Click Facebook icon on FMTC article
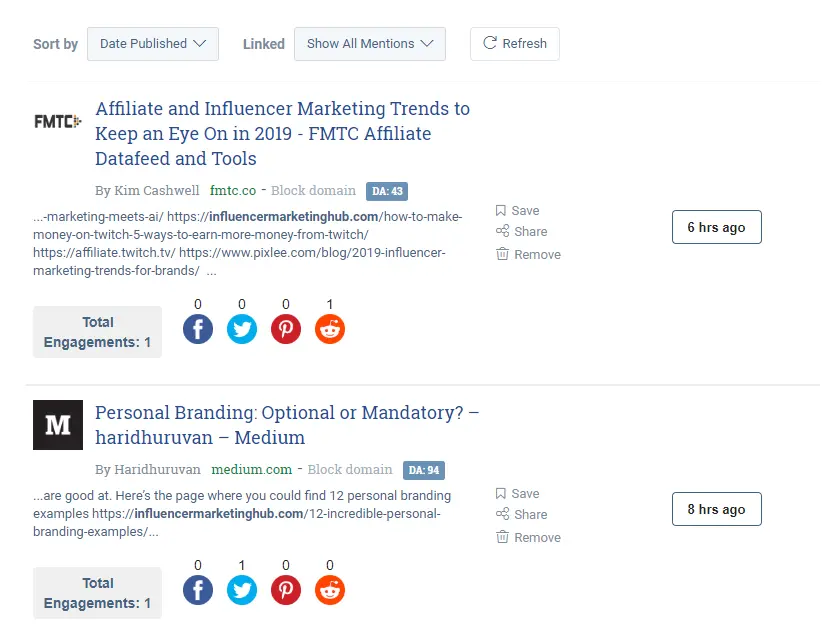Image resolution: width=832 pixels, height=641 pixels. coord(198,329)
